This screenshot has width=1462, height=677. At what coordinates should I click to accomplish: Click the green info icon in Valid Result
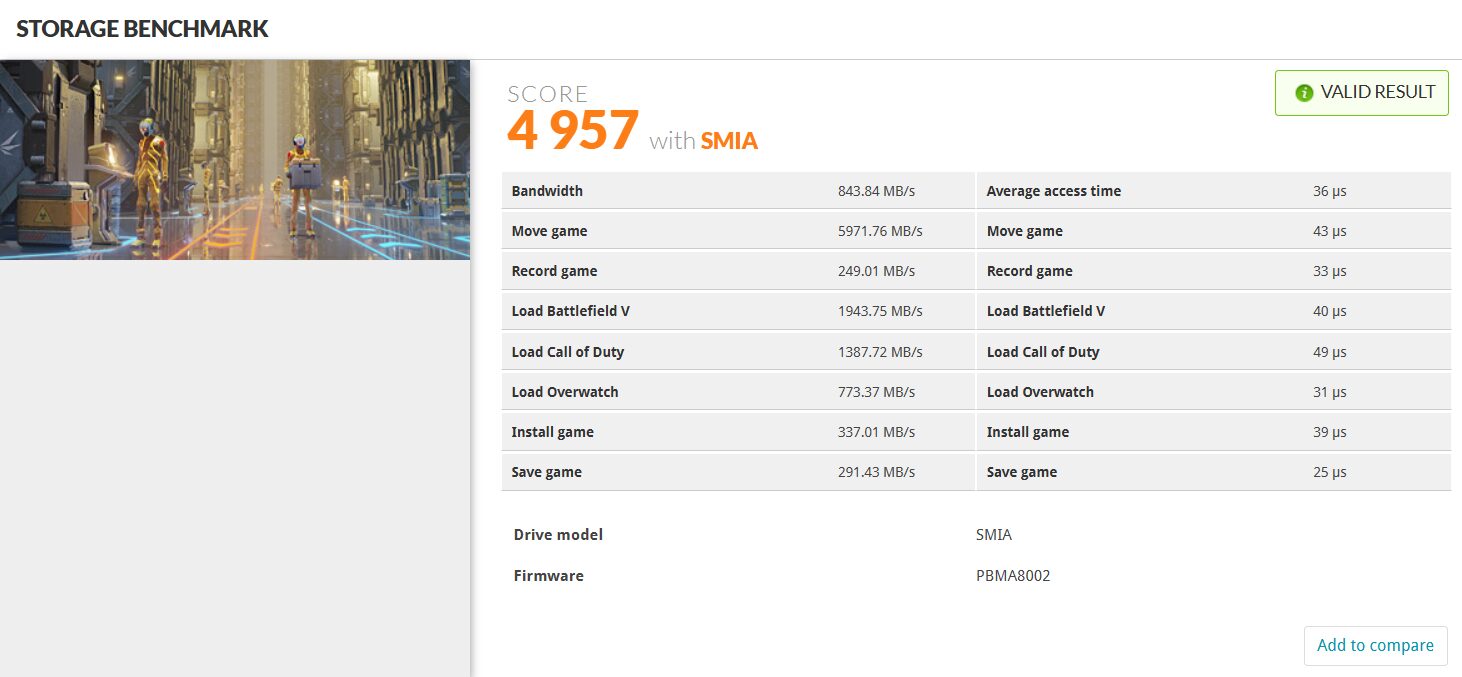point(1303,93)
